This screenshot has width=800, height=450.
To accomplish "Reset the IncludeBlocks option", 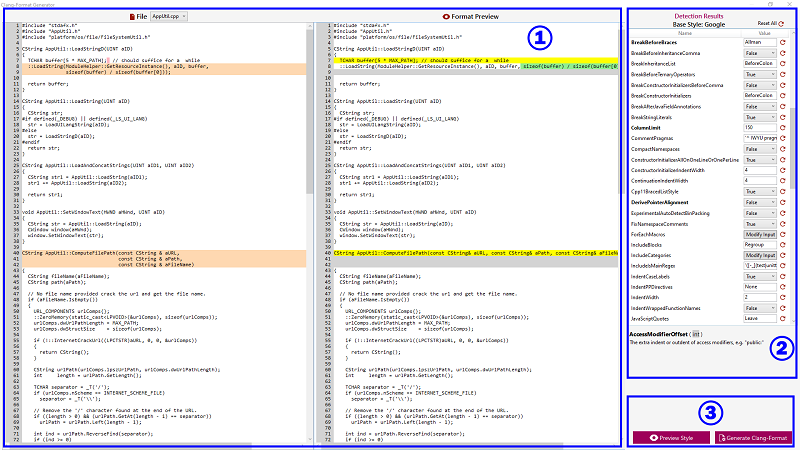I will [x=782, y=245].
